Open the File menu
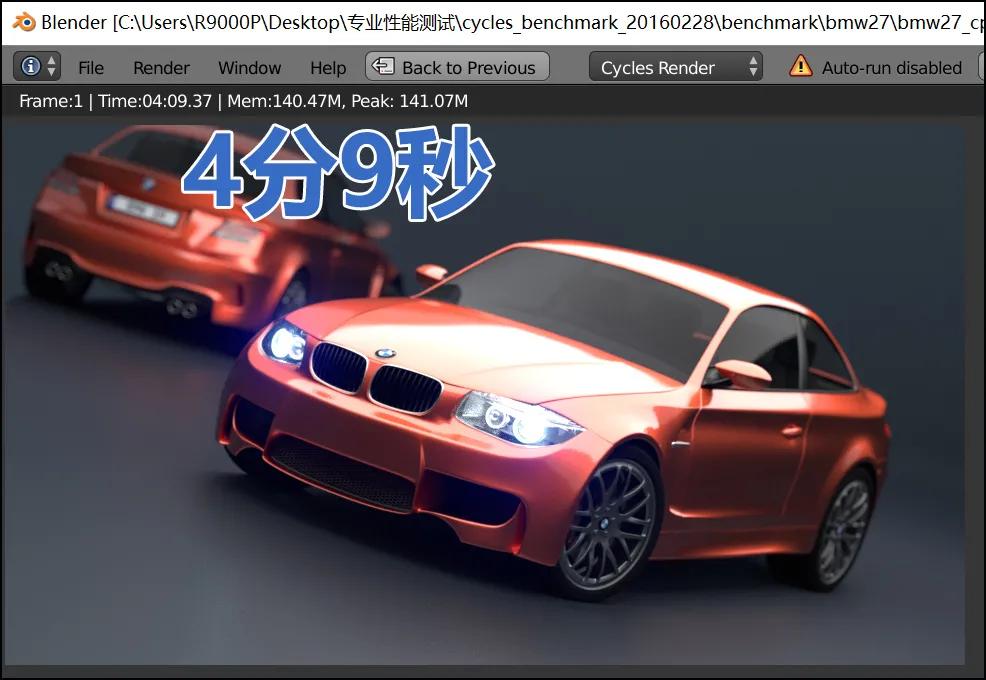The width and height of the screenshot is (986, 680). (x=91, y=67)
